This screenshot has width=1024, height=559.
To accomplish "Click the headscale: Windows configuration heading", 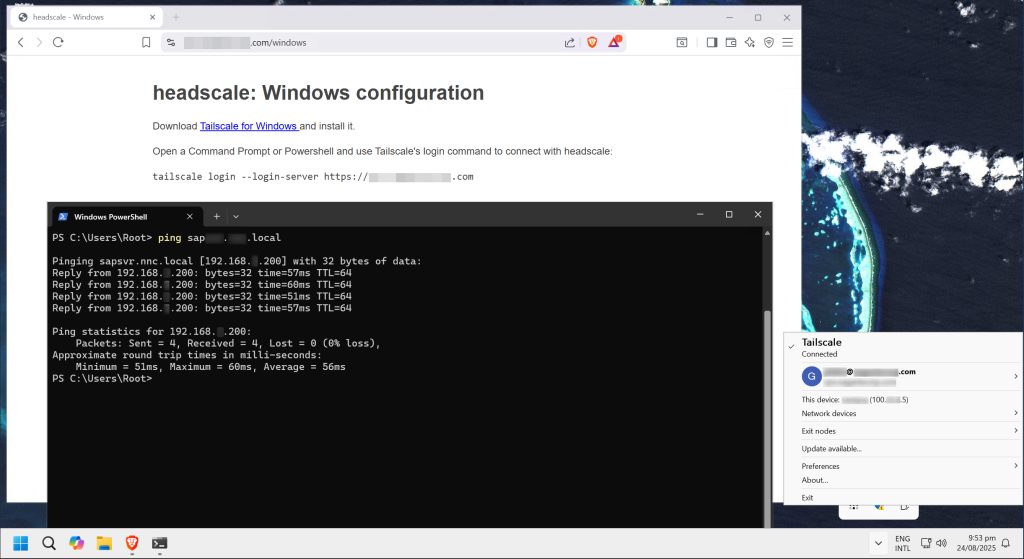I will tap(318, 93).
